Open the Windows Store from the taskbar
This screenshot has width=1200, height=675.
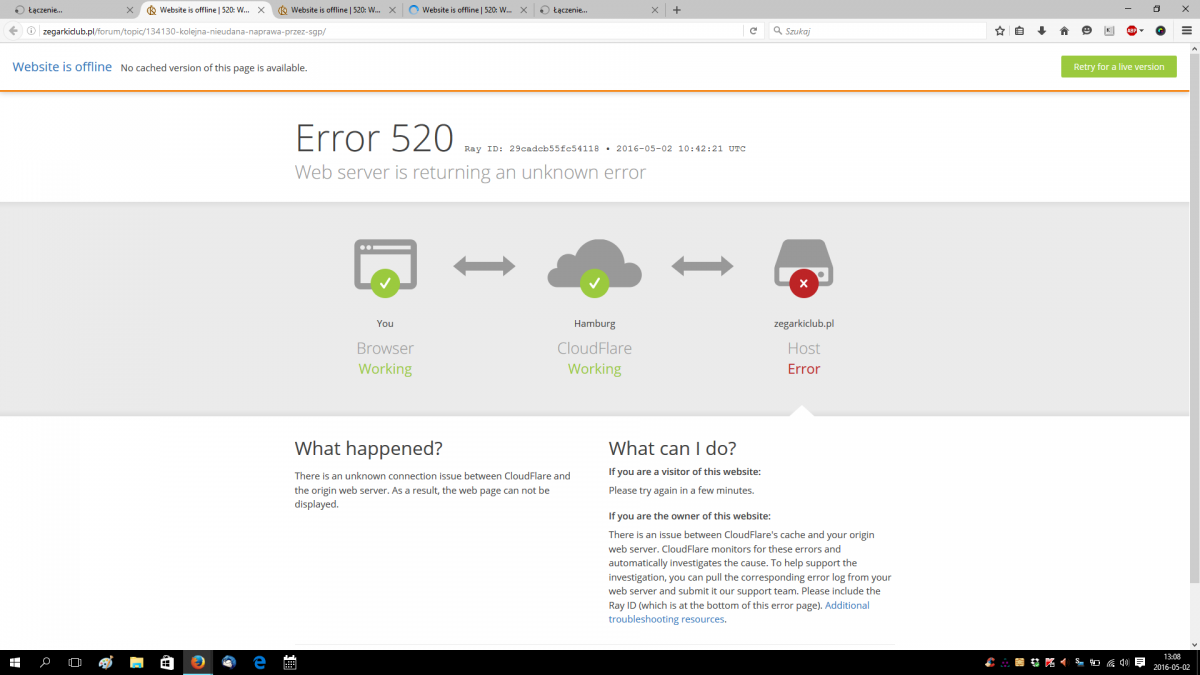click(x=167, y=662)
